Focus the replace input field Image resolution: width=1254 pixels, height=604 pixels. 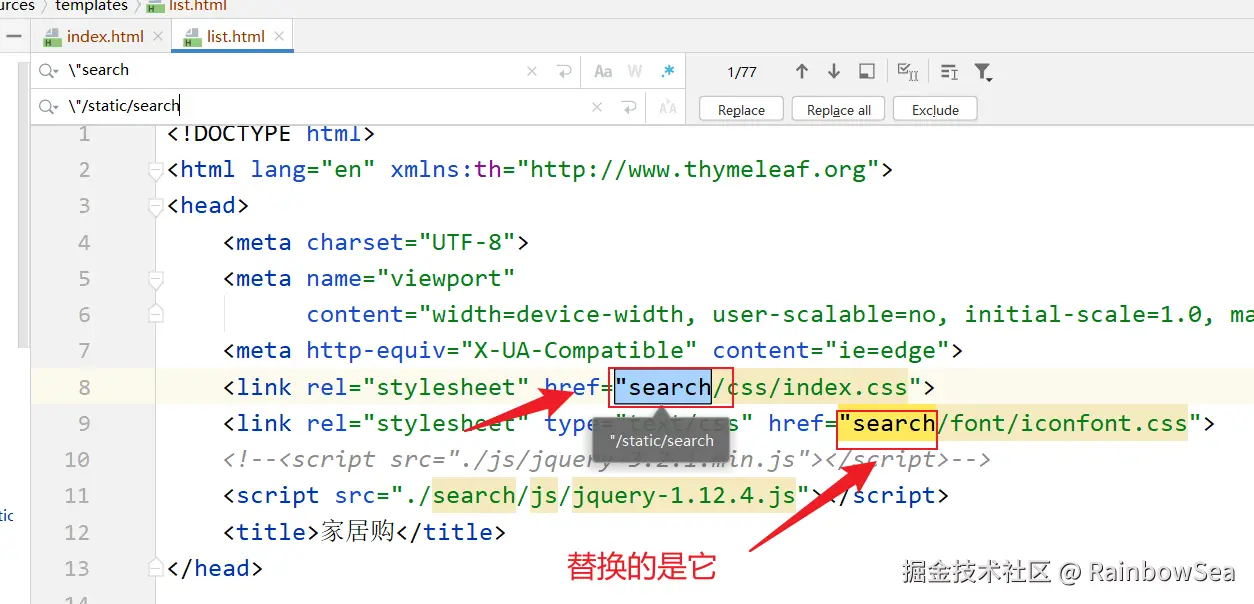coord(325,107)
